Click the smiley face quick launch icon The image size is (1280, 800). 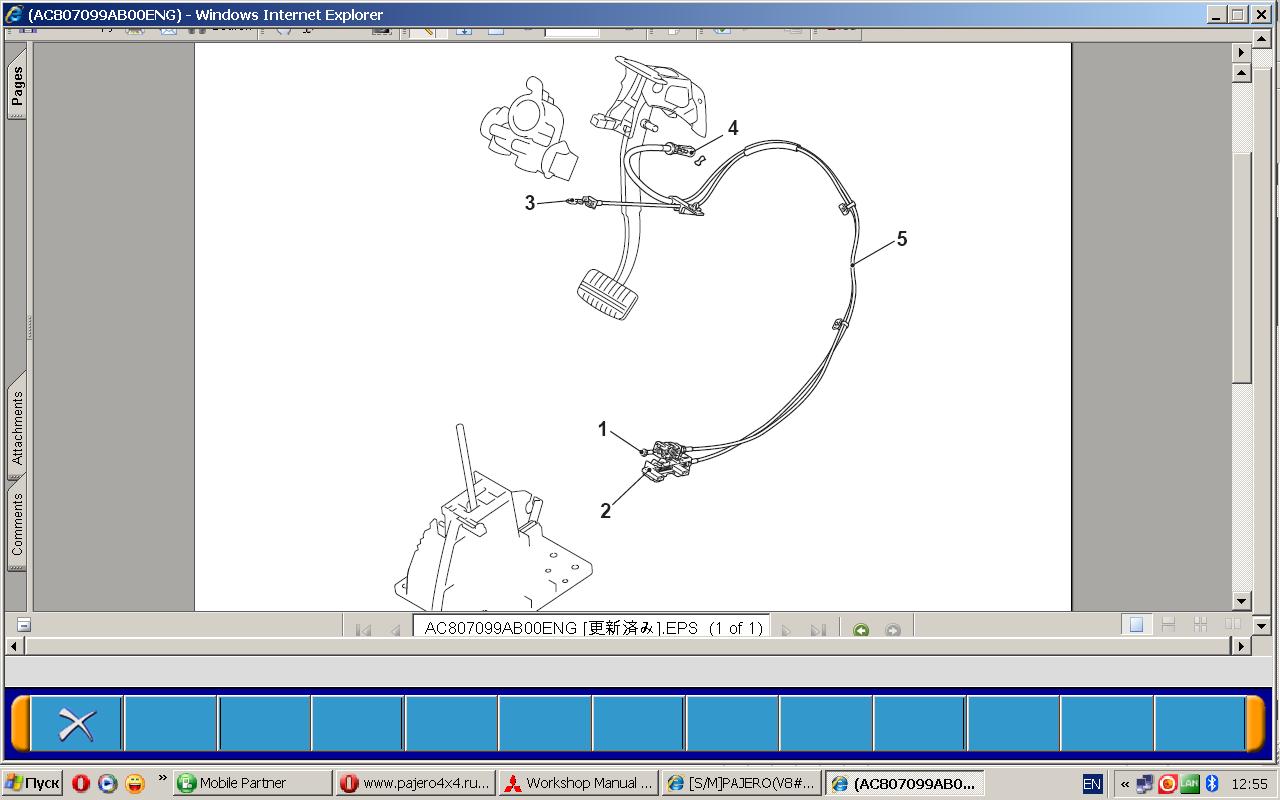point(135,783)
